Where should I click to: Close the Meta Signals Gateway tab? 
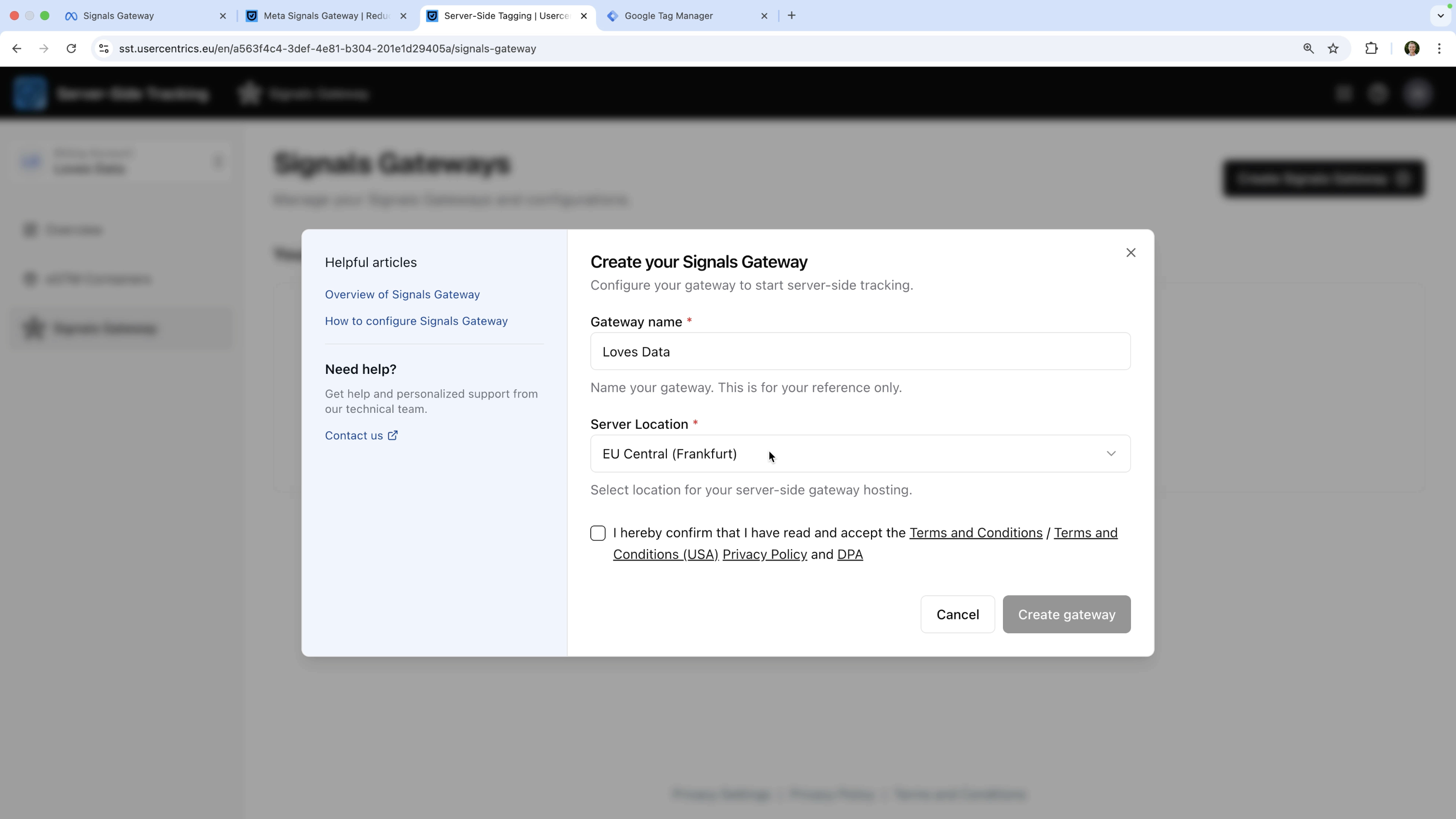tap(403, 16)
